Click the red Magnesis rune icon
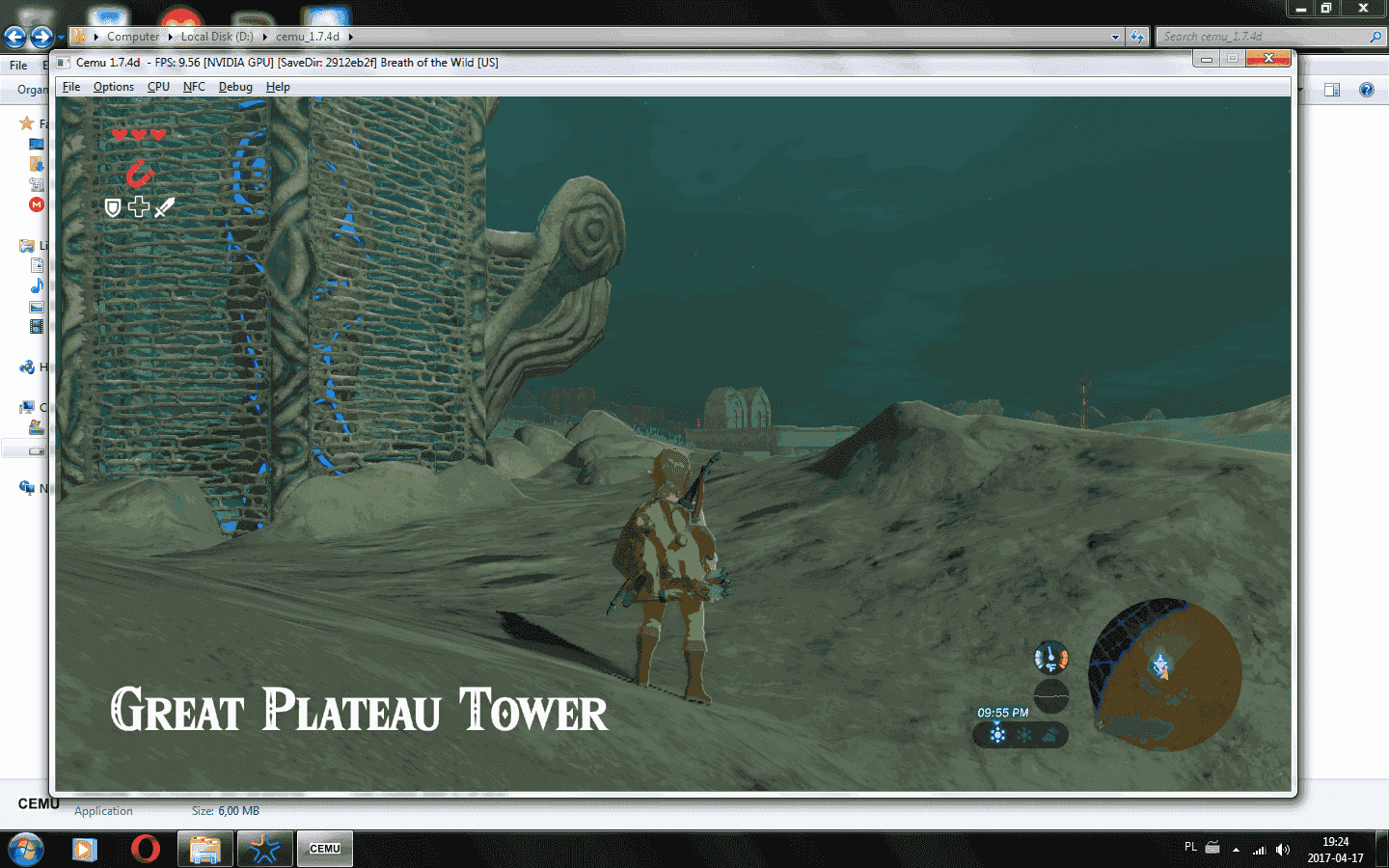This screenshot has height=868, width=1389. coord(140,174)
